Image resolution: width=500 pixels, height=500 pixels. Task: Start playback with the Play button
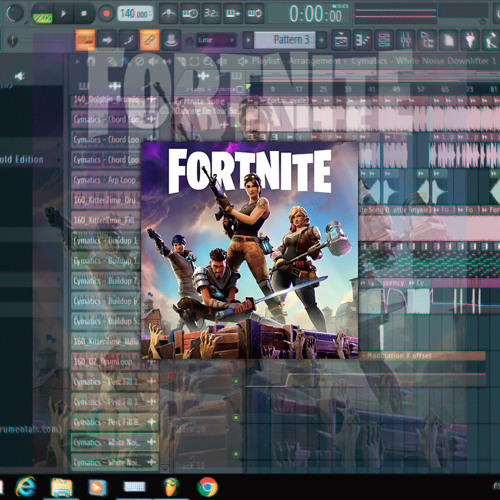coord(63,14)
